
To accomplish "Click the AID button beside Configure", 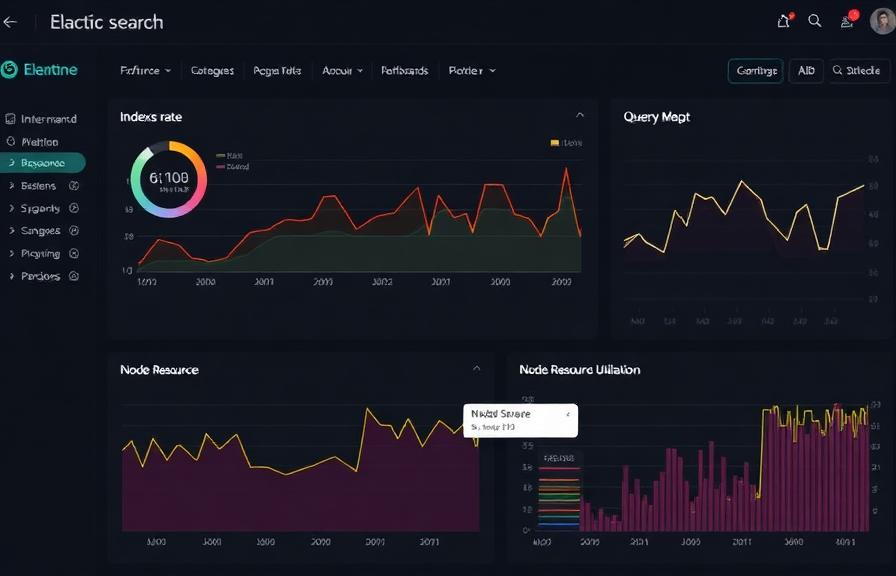I will (x=805, y=70).
